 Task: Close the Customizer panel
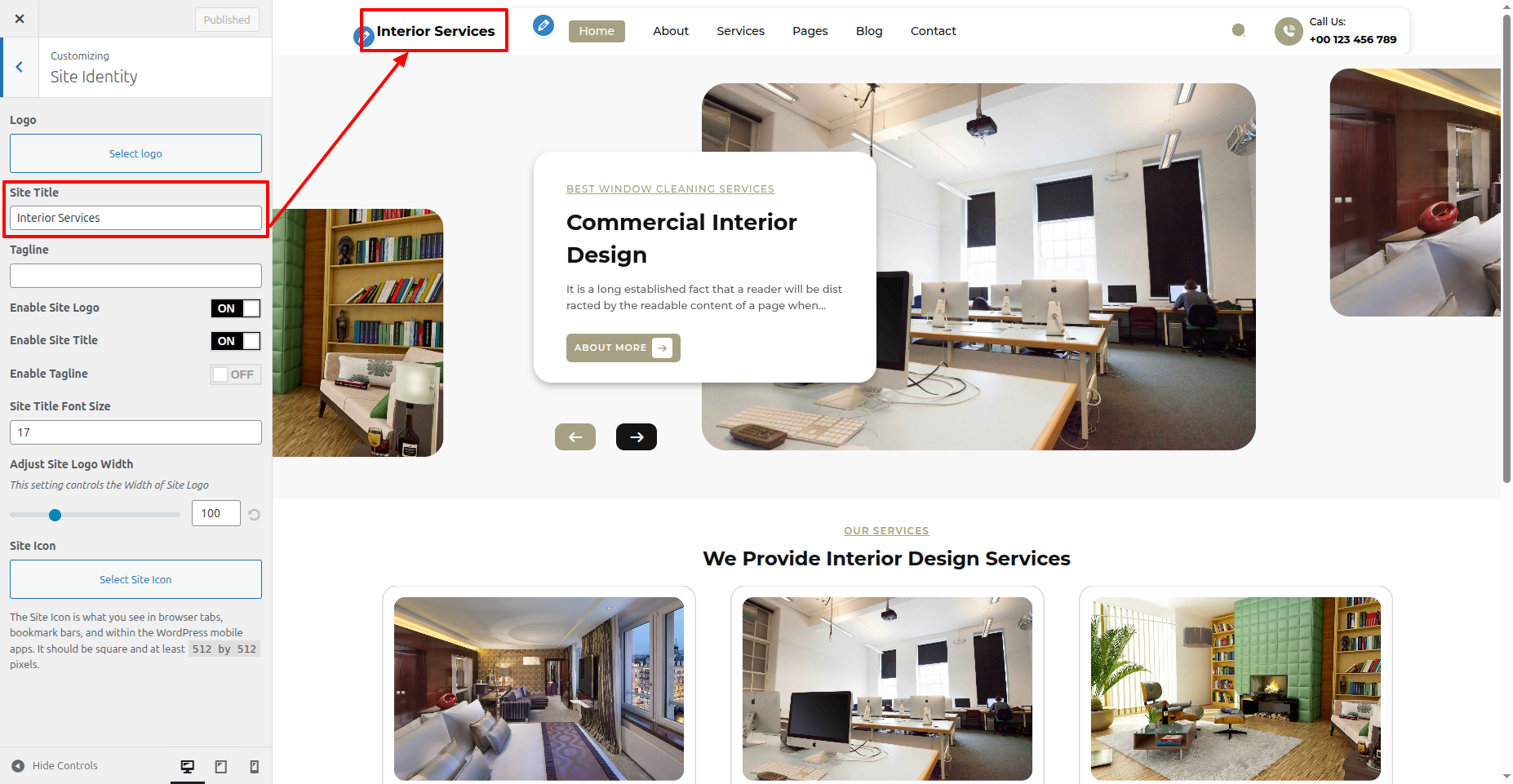(x=20, y=19)
